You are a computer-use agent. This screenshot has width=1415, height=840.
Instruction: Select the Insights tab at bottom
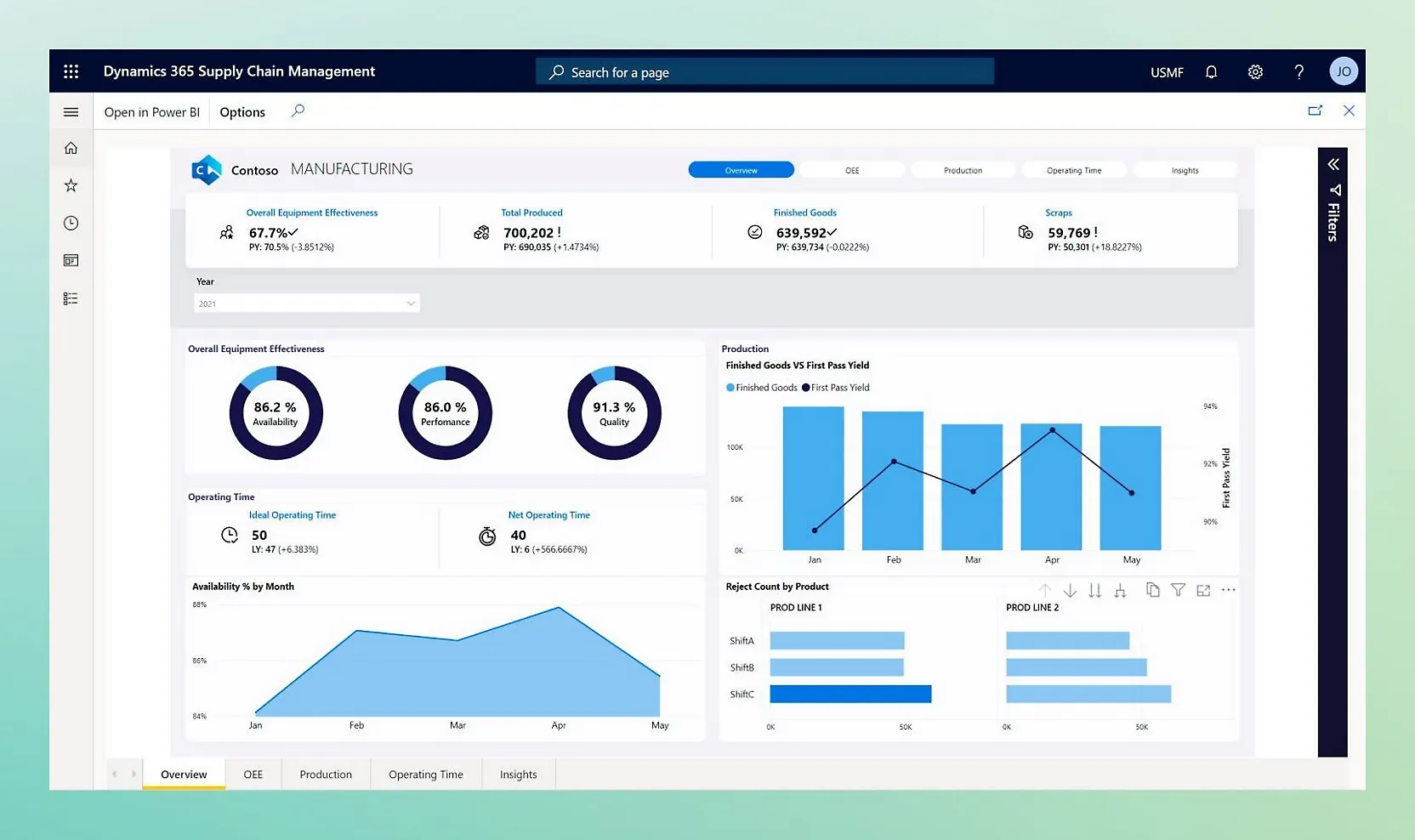pyautogui.click(x=518, y=775)
